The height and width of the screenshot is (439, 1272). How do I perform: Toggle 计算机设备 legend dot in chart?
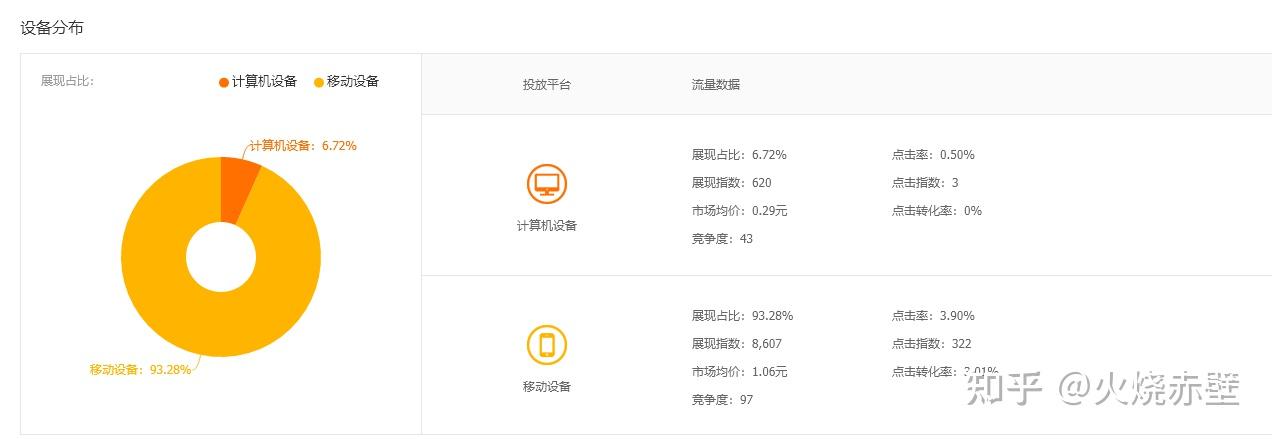click(224, 82)
